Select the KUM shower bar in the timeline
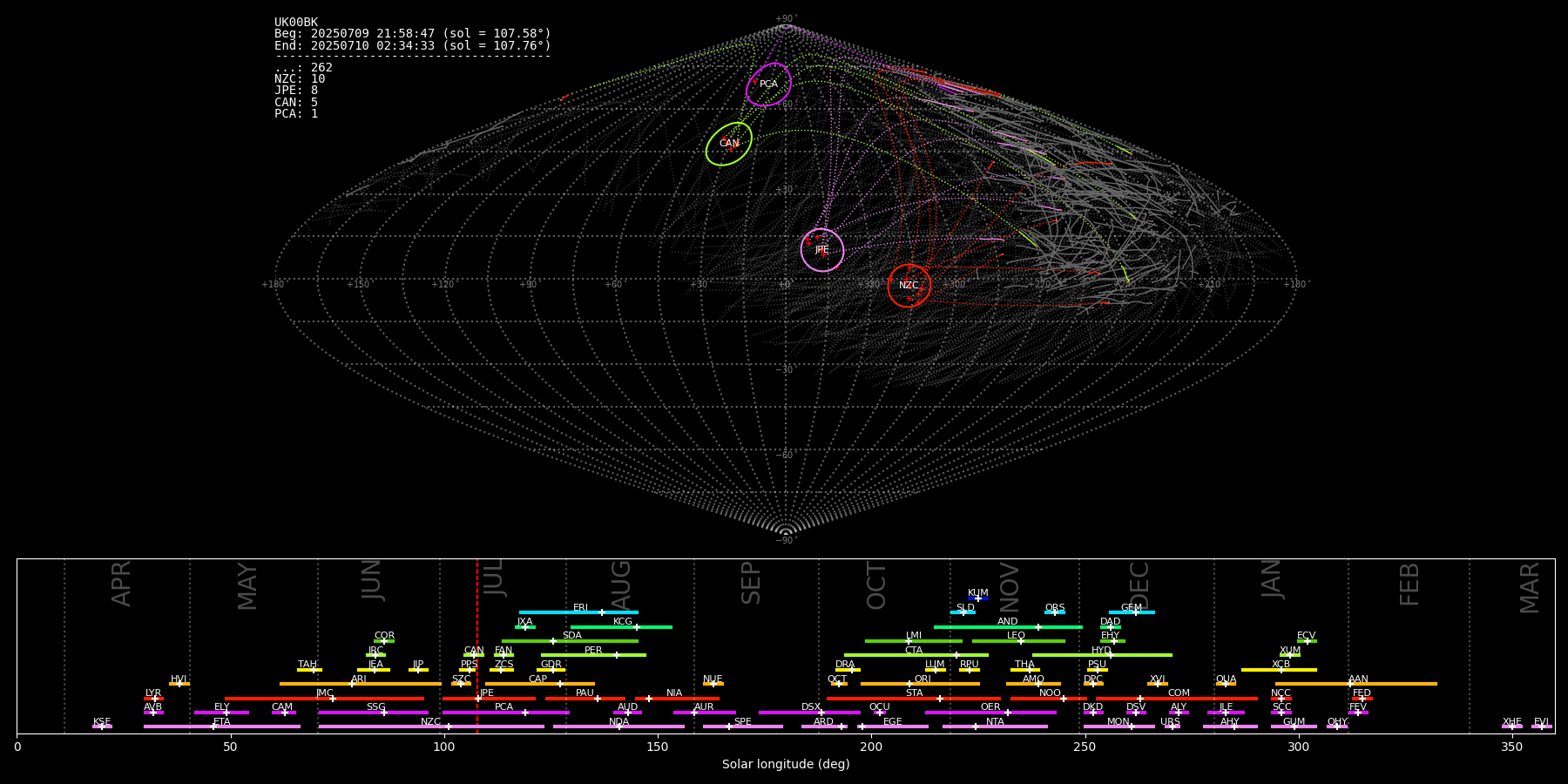This screenshot has width=1568, height=784. (x=978, y=598)
